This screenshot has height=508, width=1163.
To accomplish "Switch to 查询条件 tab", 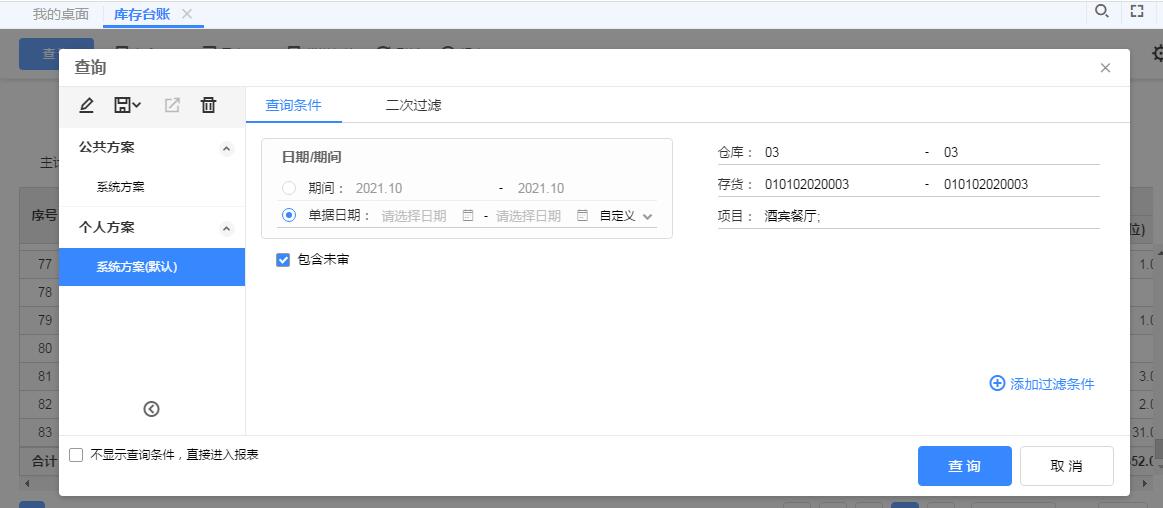I will pyautogui.click(x=294, y=105).
